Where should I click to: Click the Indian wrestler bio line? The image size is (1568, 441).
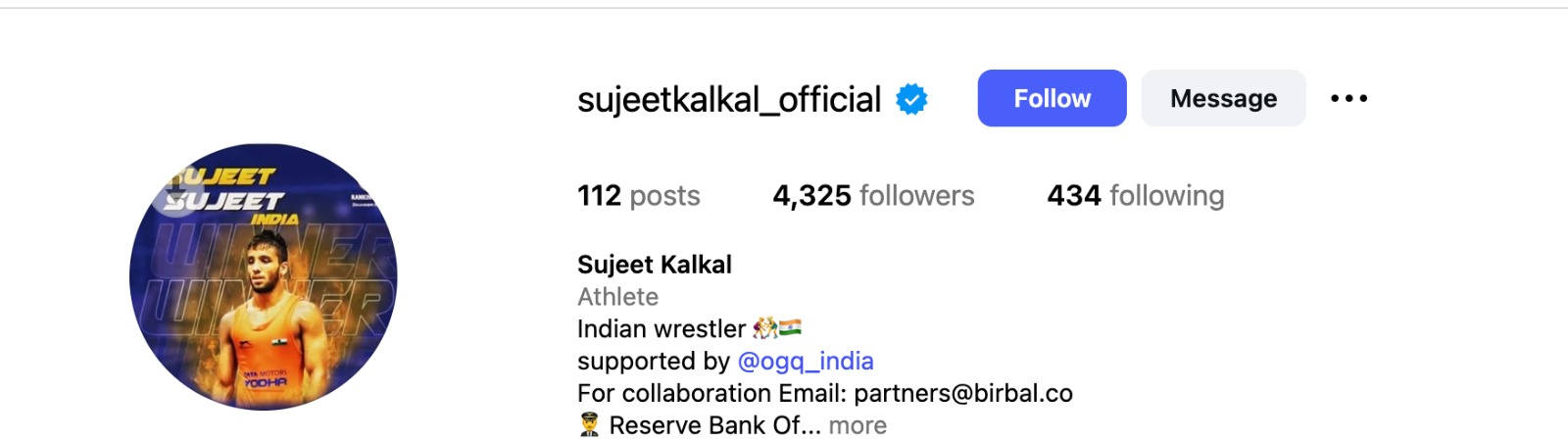pos(661,328)
